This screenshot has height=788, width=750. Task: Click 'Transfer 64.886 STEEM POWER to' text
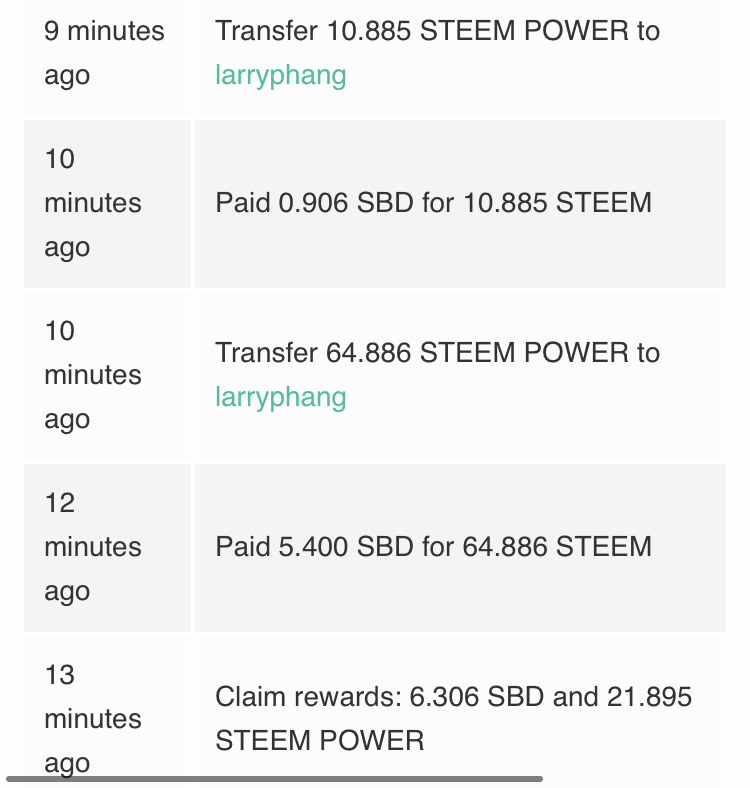(437, 352)
